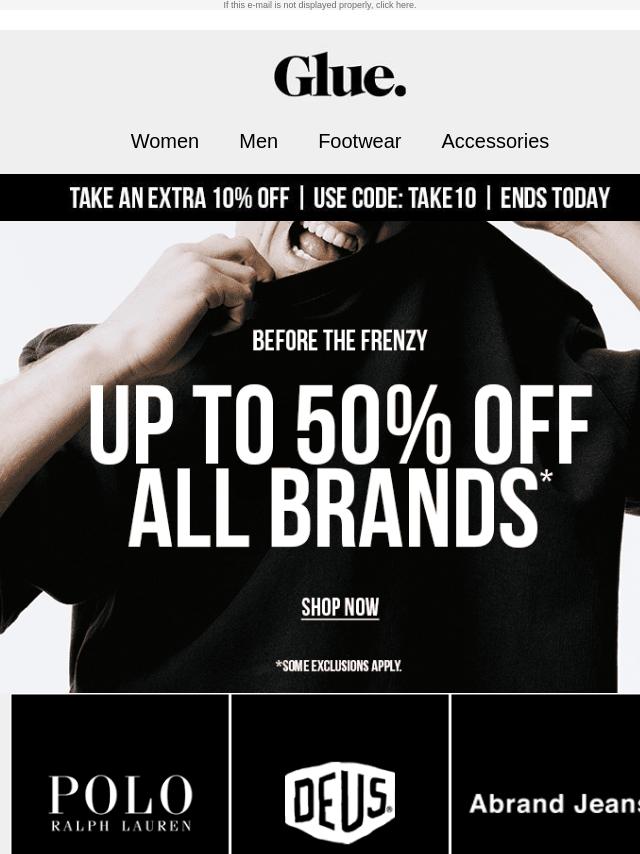Select the Abrand Jeans brand tile
Image resolution: width=640 pixels, height=854 pixels.
coord(546,774)
